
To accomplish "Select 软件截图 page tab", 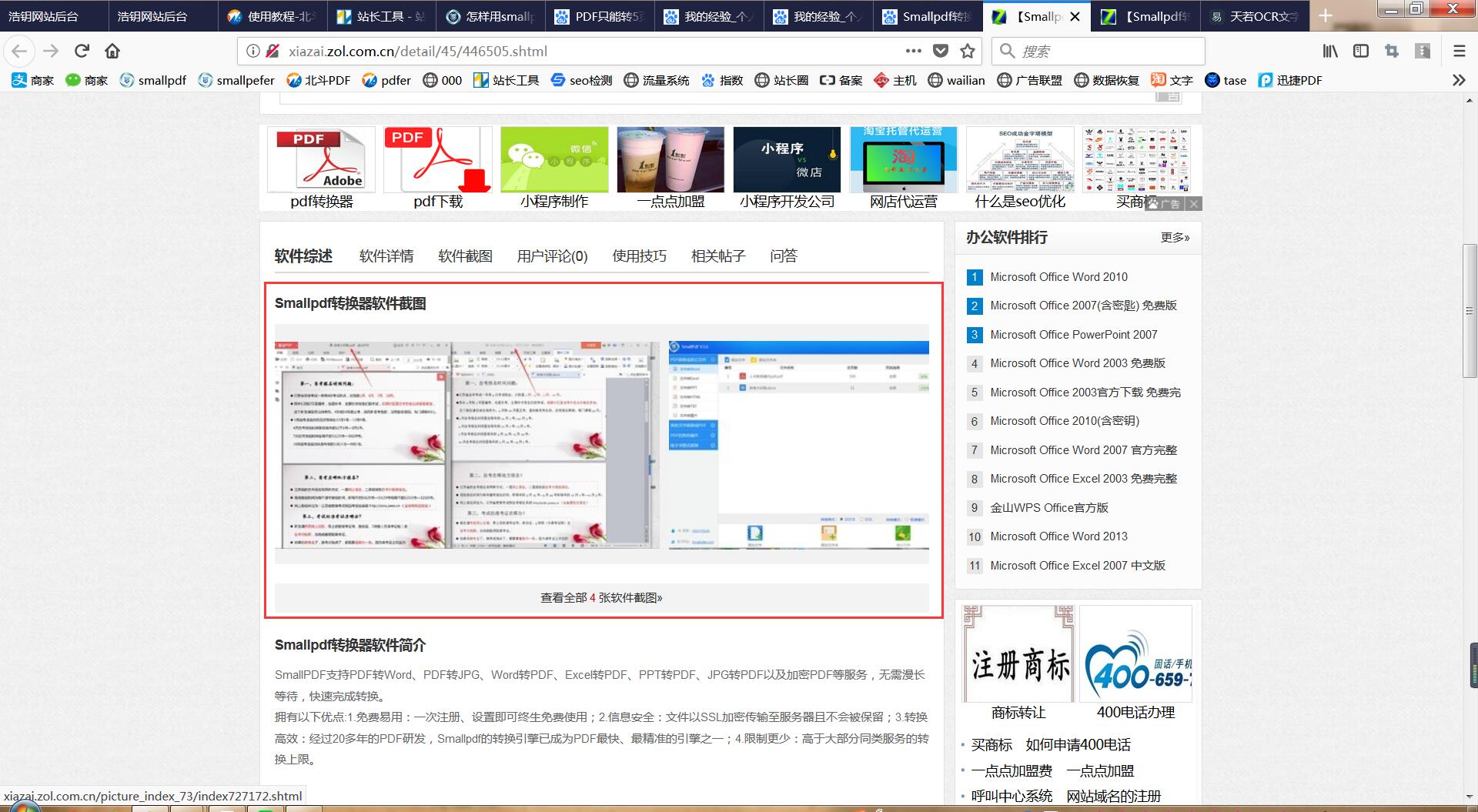I will coord(465,256).
